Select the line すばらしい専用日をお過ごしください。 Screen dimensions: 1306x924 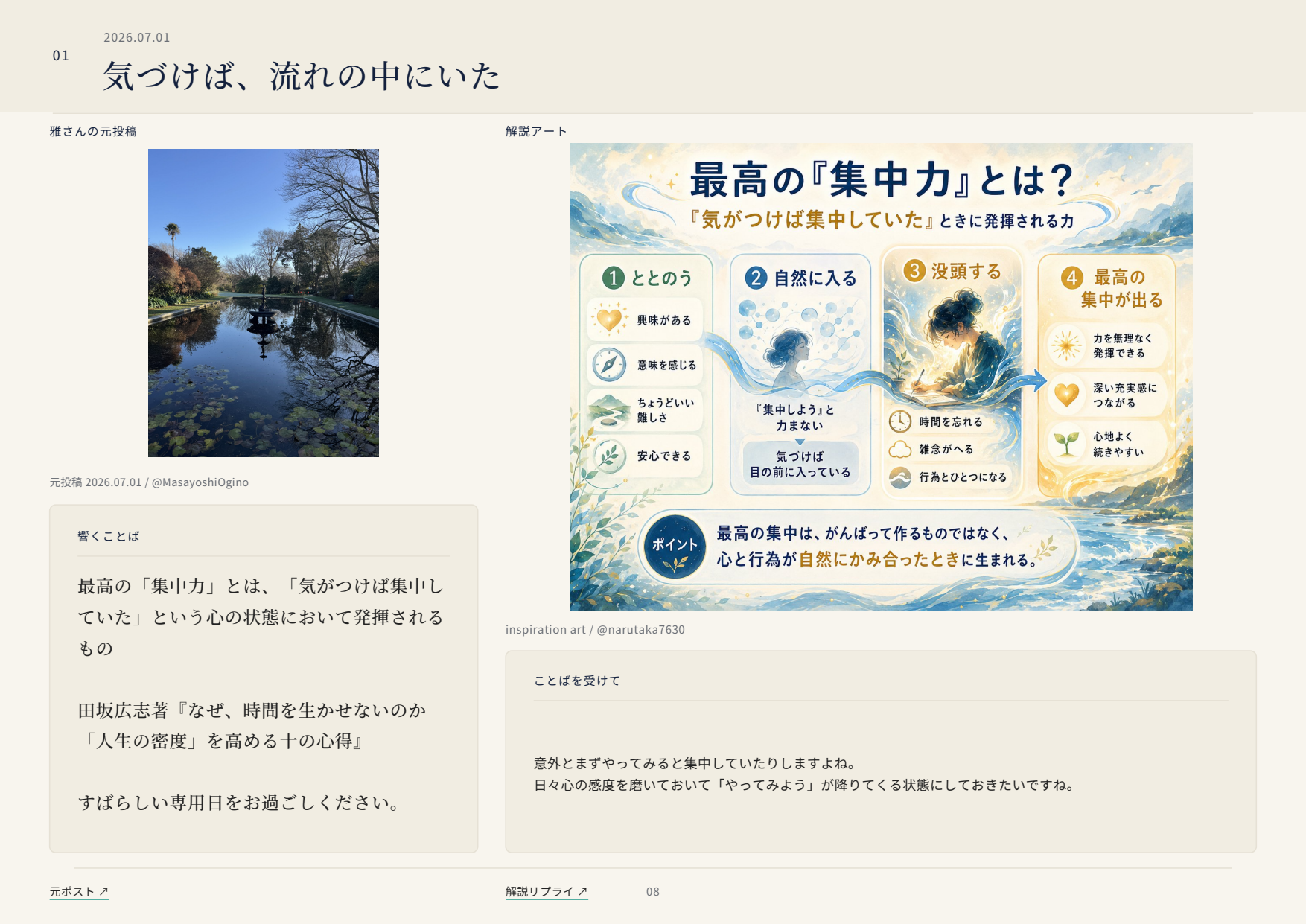[241, 803]
